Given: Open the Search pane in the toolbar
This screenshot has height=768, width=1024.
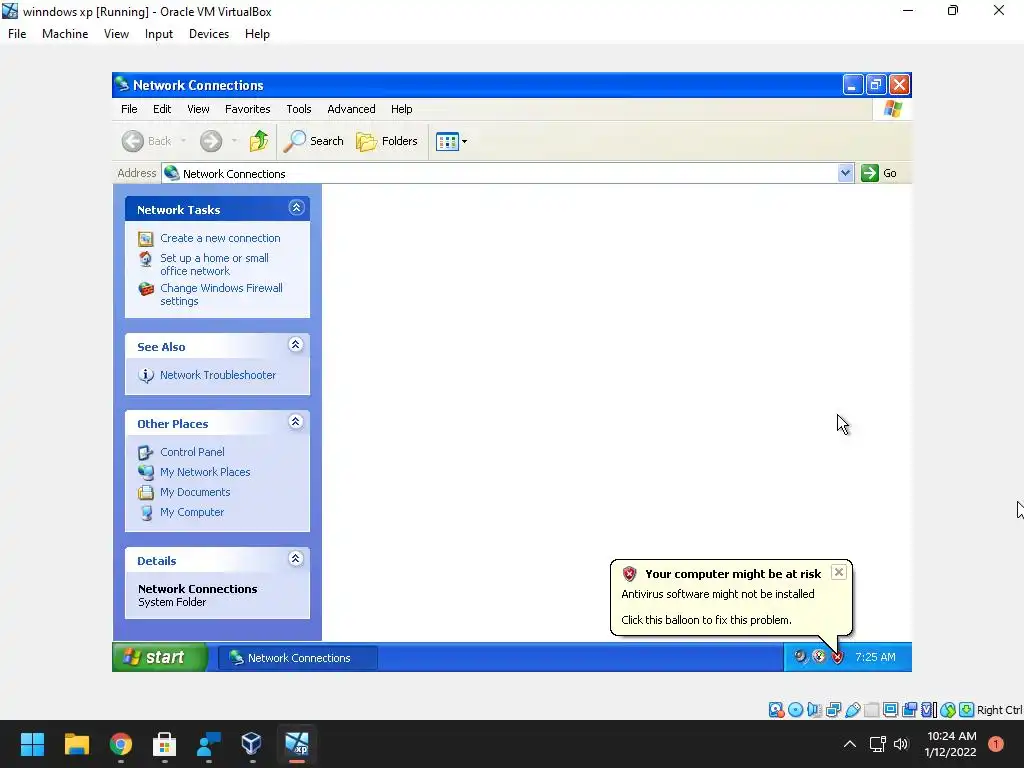Looking at the screenshot, I should click(x=313, y=141).
